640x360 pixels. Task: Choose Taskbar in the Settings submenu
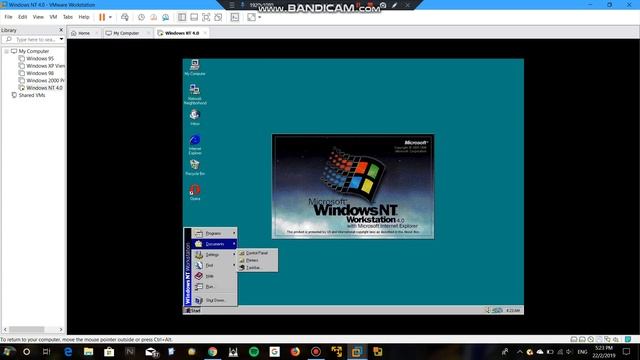tap(258, 268)
